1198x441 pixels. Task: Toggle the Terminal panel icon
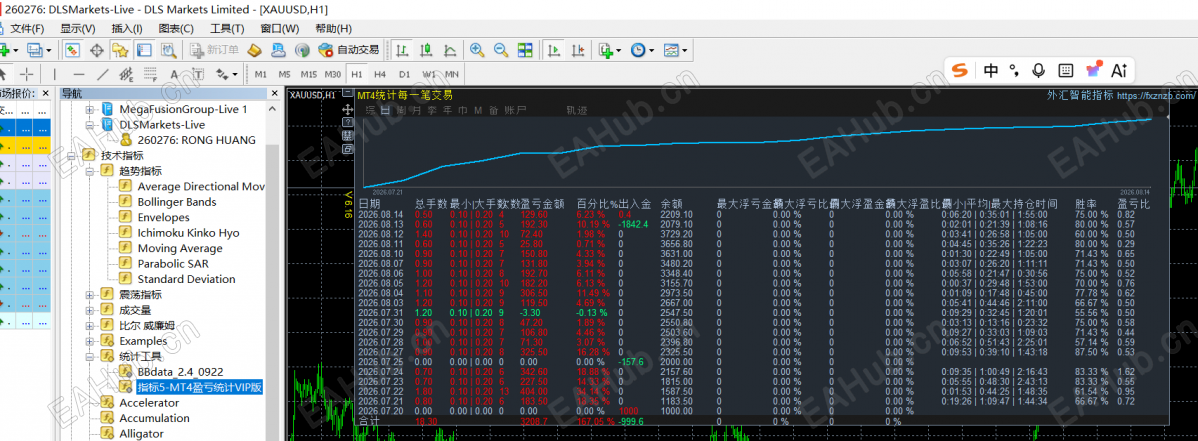(144, 50)
